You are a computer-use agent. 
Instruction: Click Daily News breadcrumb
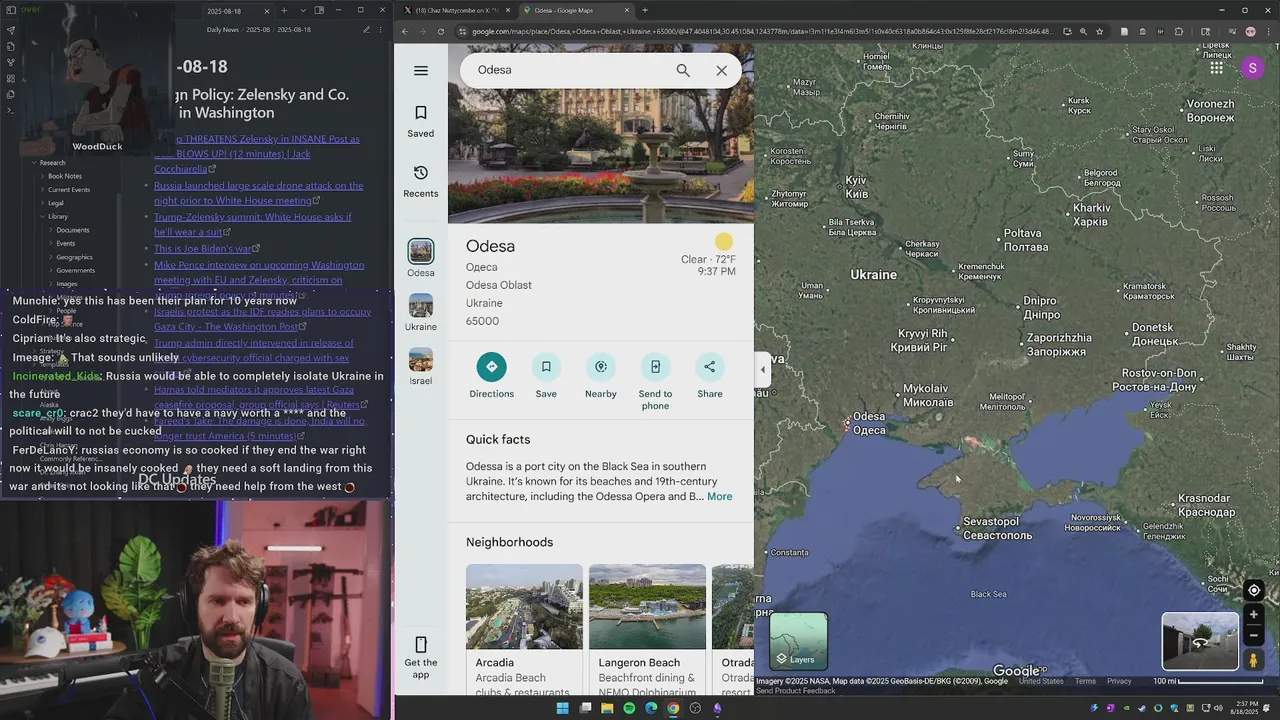pos(222,30)
